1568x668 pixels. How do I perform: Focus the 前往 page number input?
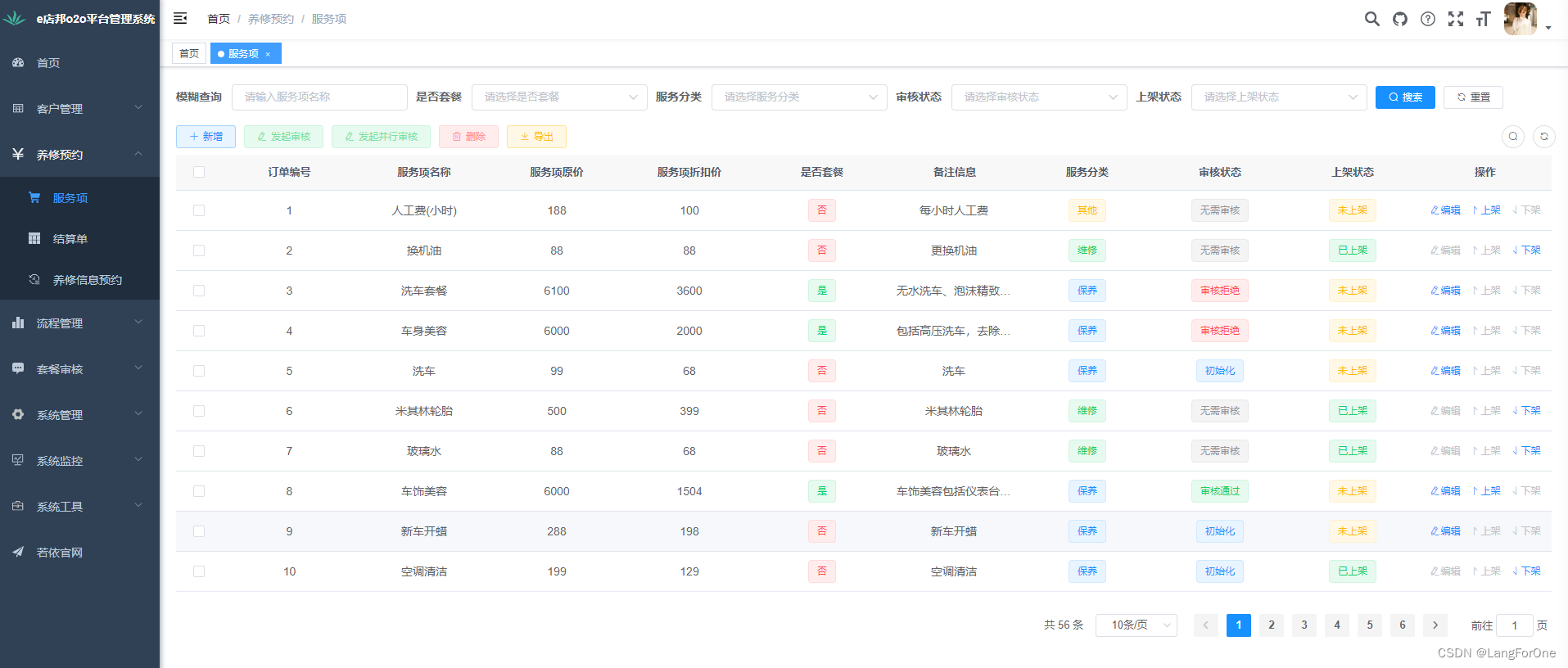1515,625
